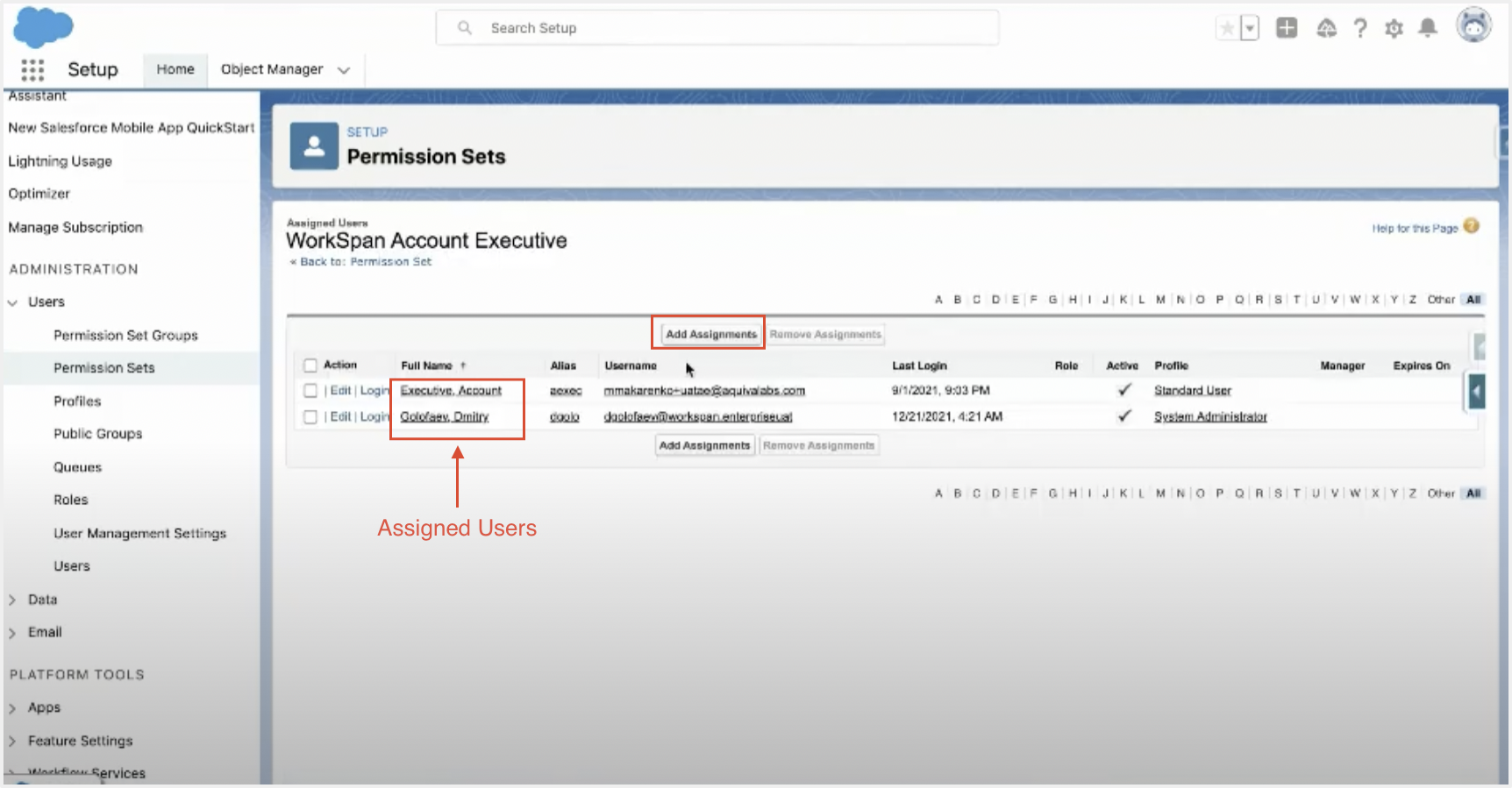Viewport: 1512px width, 788px height.
Task: Open Profiles in sidebar
Action: tap(77, 401)
